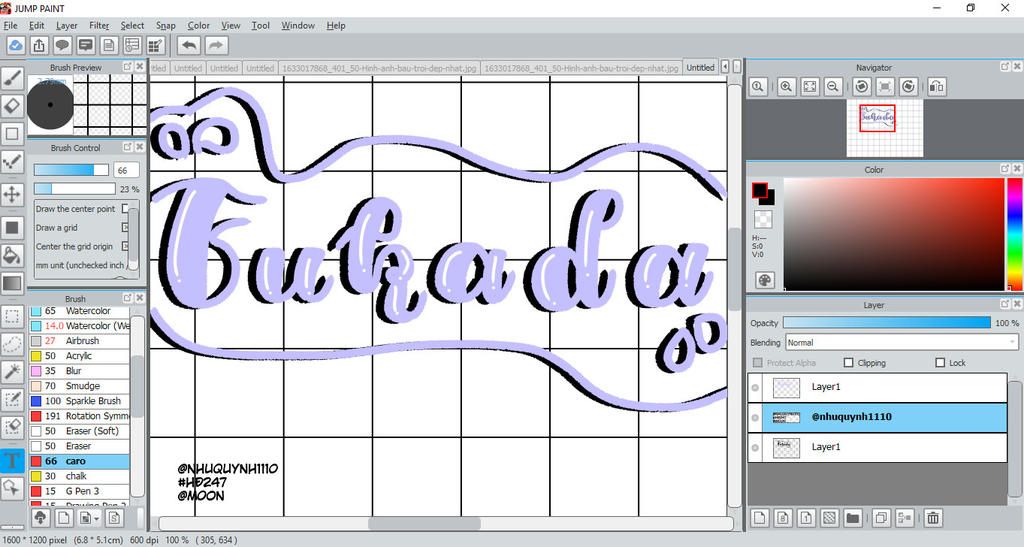The height and width of the screenshot is (547, 1024).
Task: Enable the Clipping checkbox
Action: (848, 362)
